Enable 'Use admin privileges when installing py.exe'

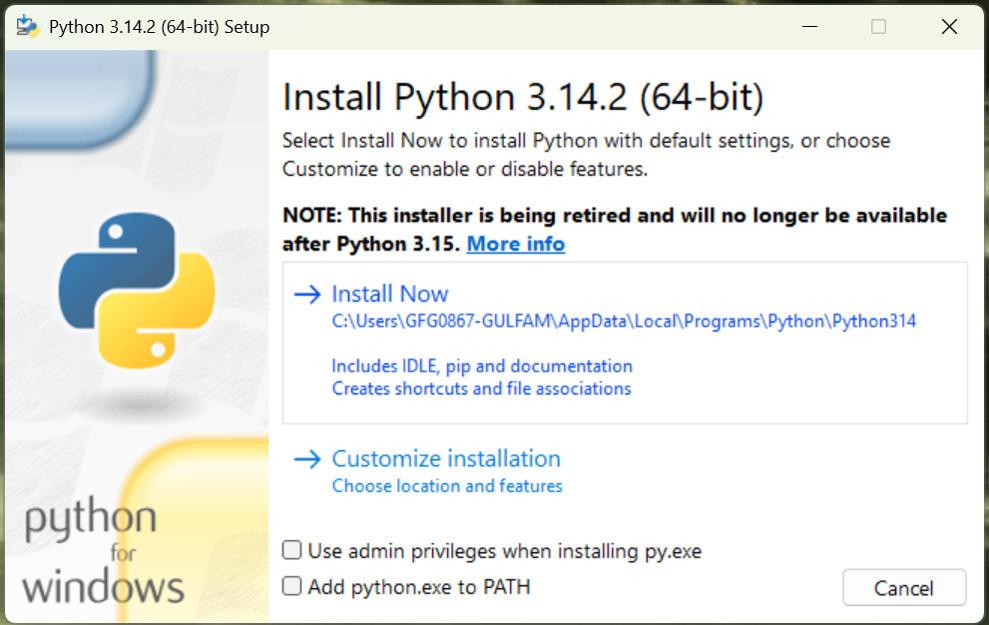coord(292,550)
